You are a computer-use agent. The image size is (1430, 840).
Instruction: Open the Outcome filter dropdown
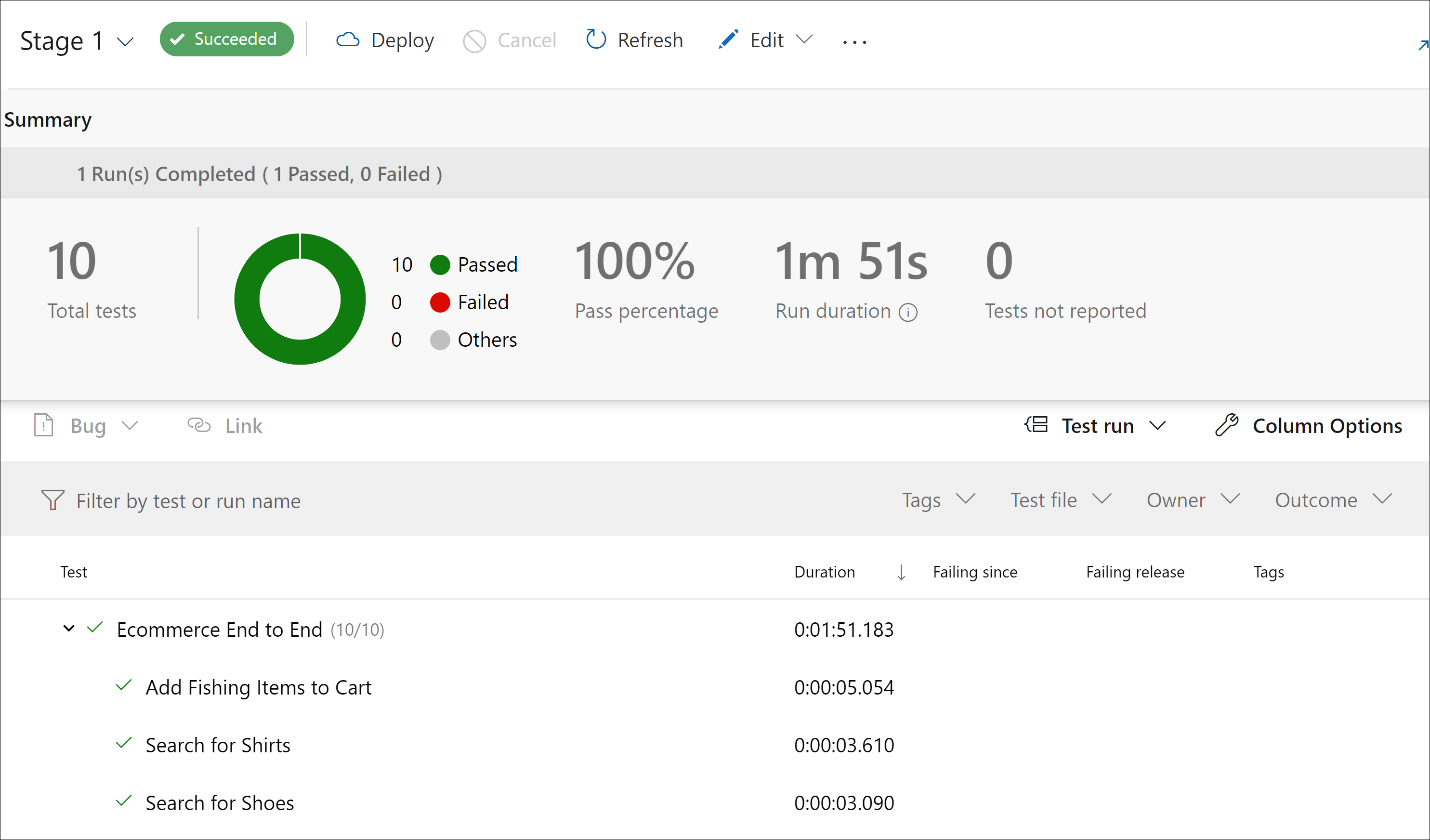pos(1333,500)
